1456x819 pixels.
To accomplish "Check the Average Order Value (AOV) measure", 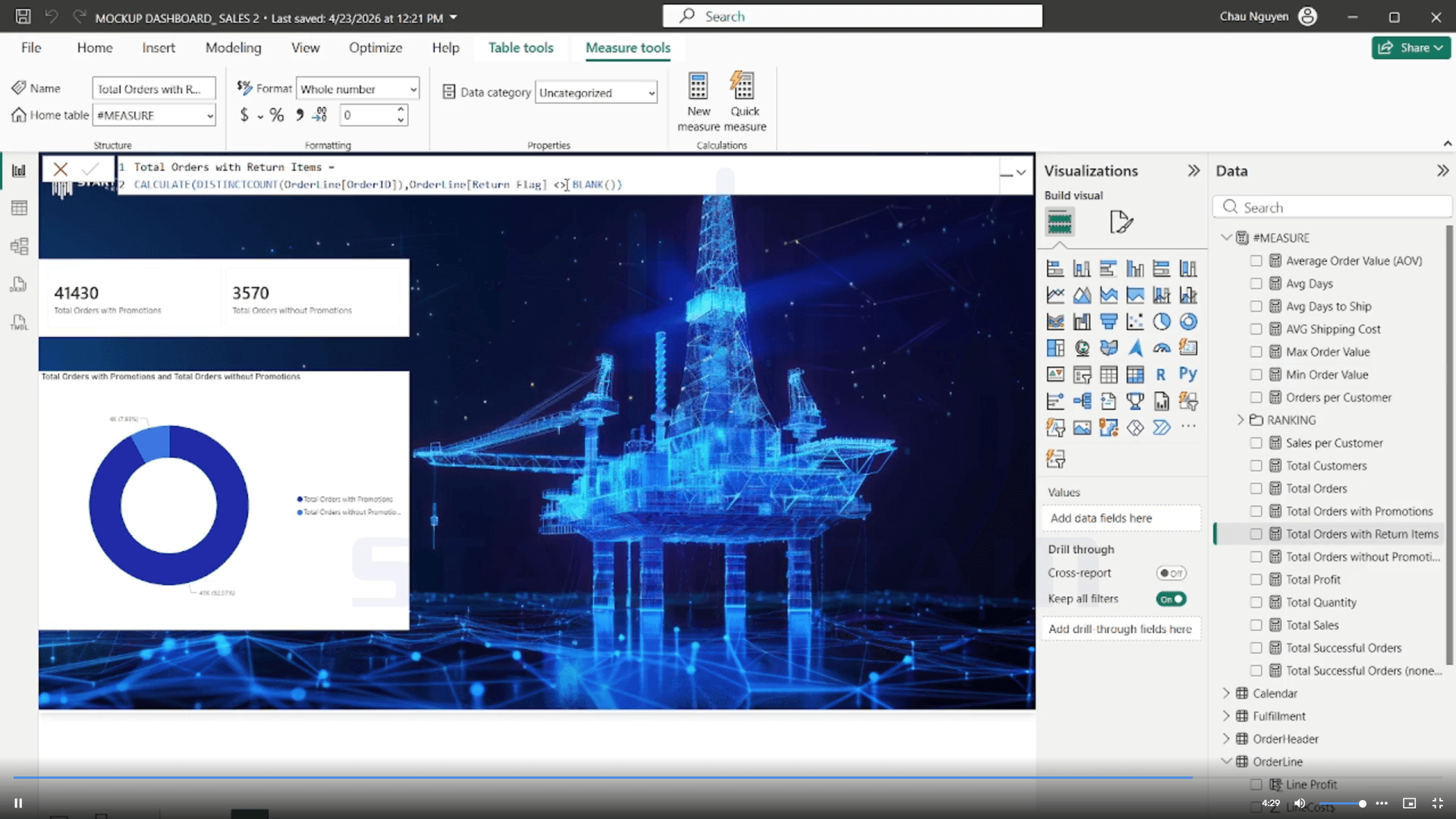I will [x=1256, y=261].
